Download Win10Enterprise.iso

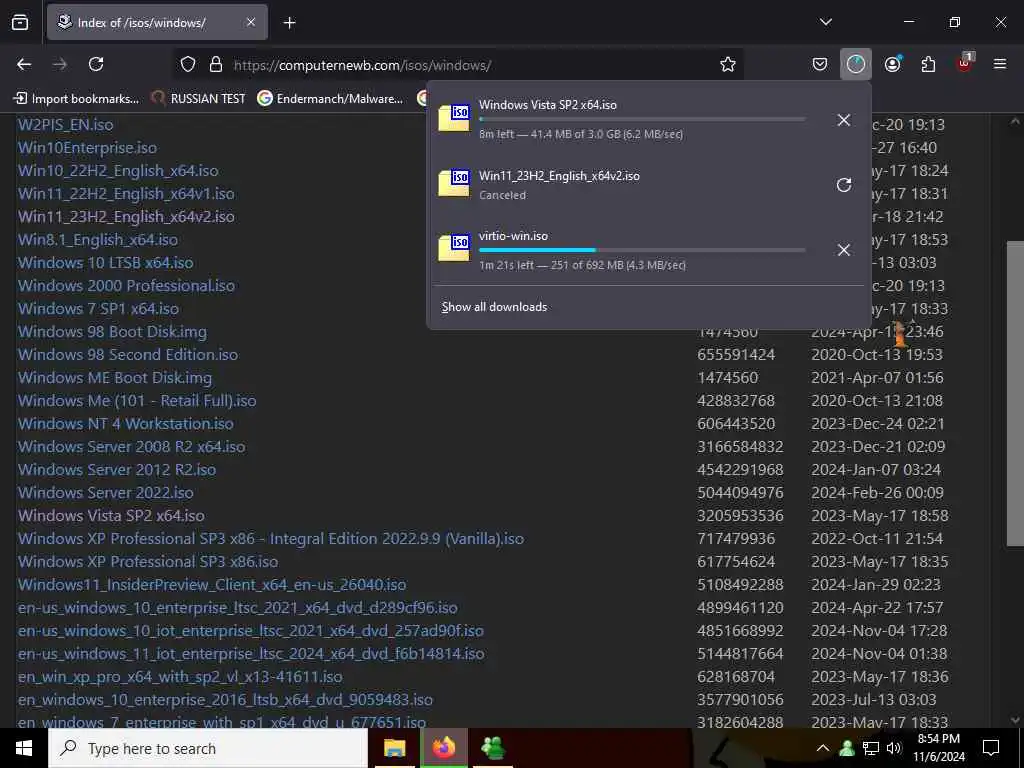(x=88, y=148)
